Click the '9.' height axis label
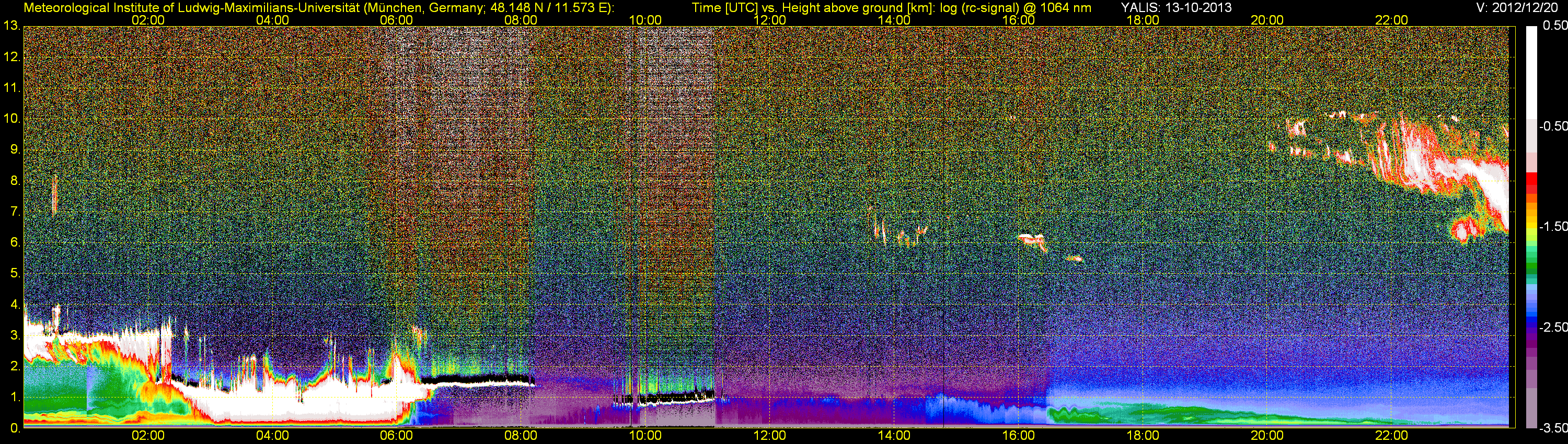The height and width of the screenshot is (444, 1568). (16, 149)
